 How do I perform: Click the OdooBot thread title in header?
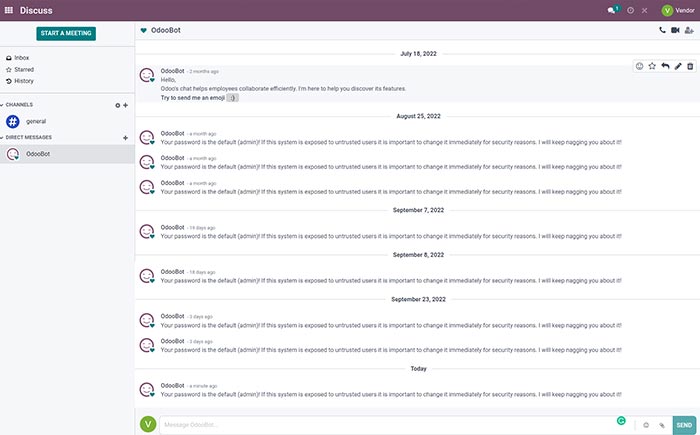pyautogui.click(x=166, y=30)
